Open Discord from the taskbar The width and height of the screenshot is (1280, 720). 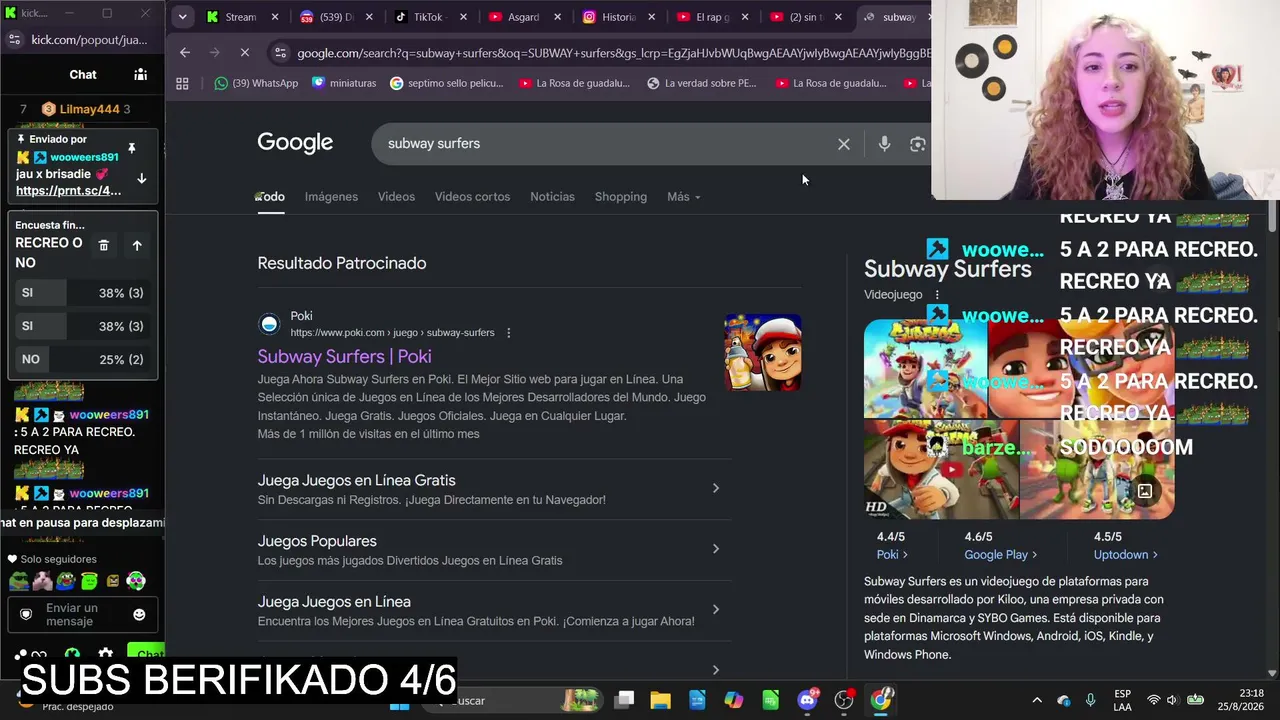pos(807,700)
